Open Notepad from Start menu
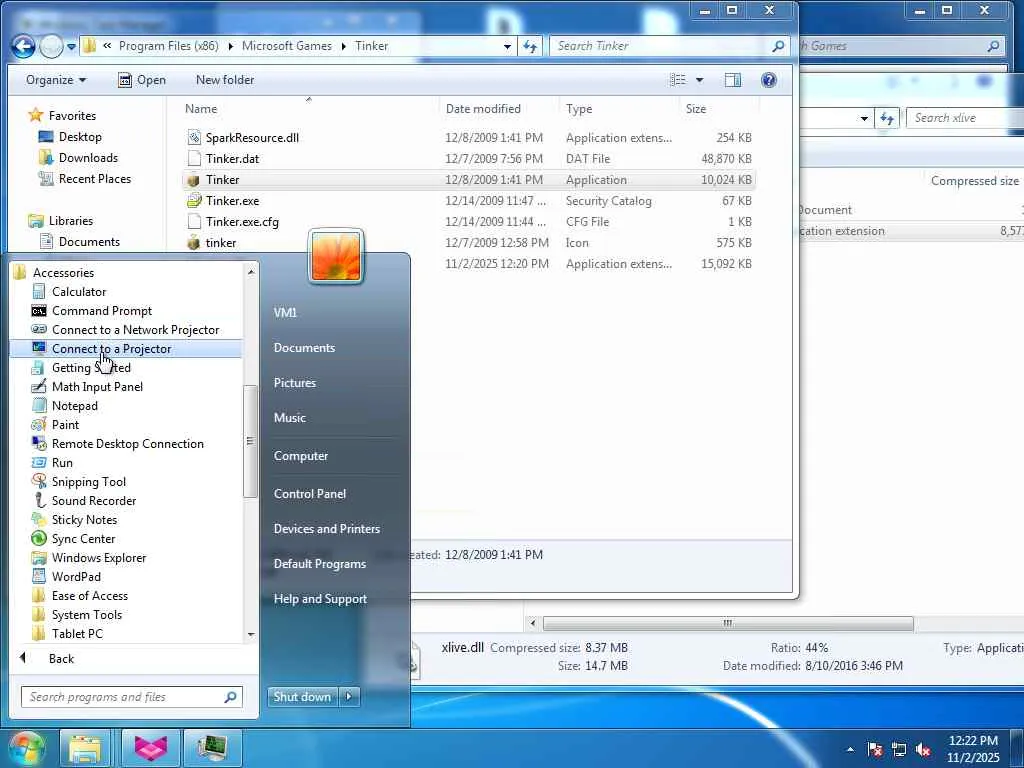This screenshot has height=768, width=1024. point(74,406)
